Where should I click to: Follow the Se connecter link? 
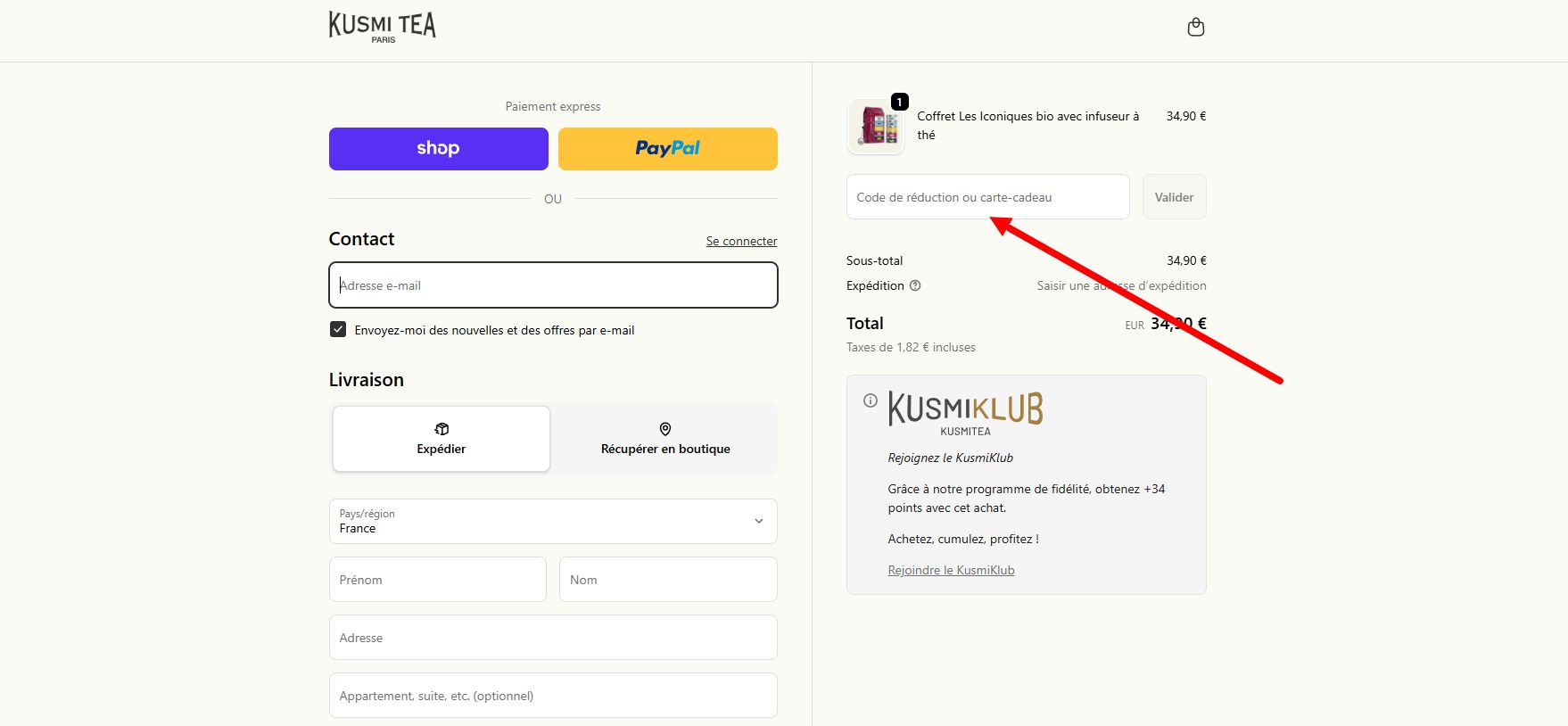click(741, 241)
